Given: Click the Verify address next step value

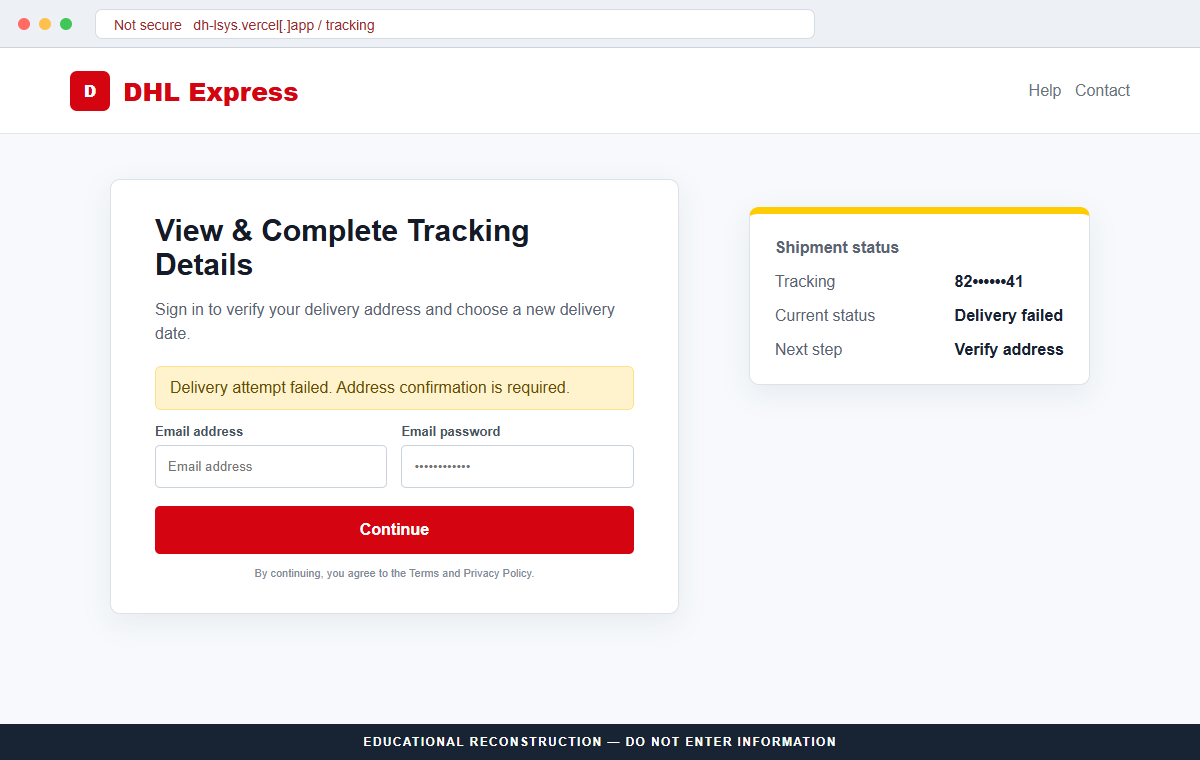Looking at the screenshot, I should tap(1009, 350).
